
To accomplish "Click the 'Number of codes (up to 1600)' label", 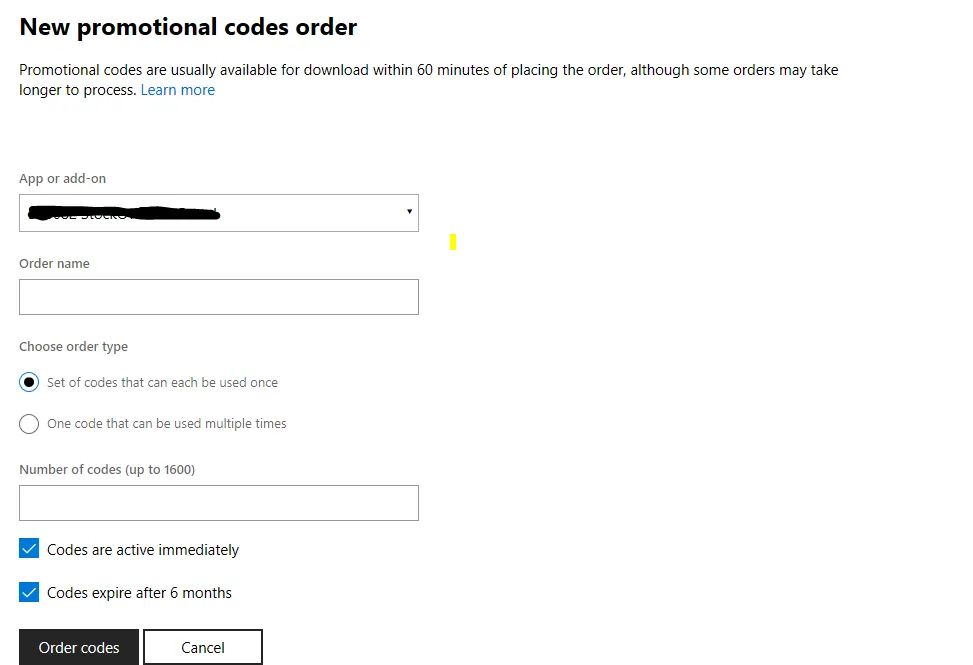I will point(107,469).
